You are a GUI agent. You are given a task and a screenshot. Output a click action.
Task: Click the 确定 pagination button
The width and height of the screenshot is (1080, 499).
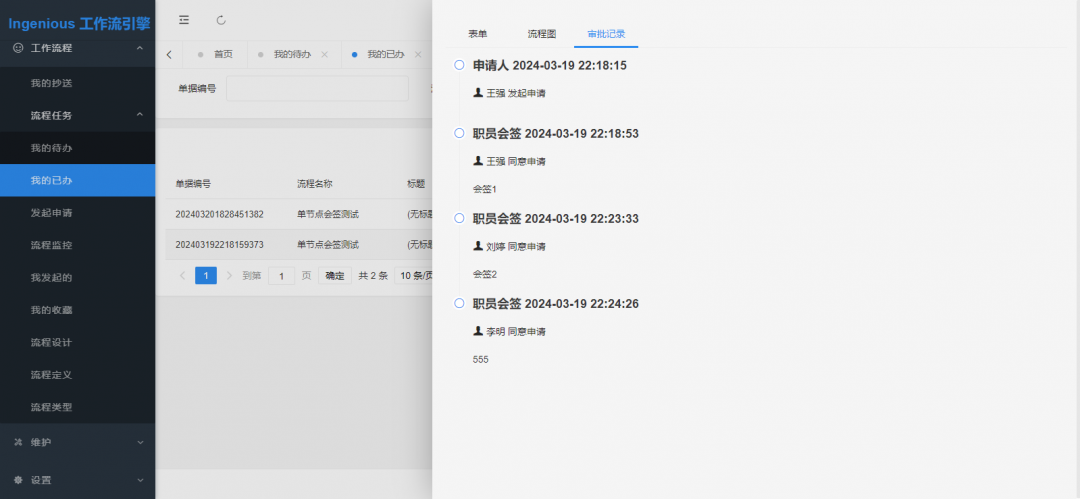[335, 276]
